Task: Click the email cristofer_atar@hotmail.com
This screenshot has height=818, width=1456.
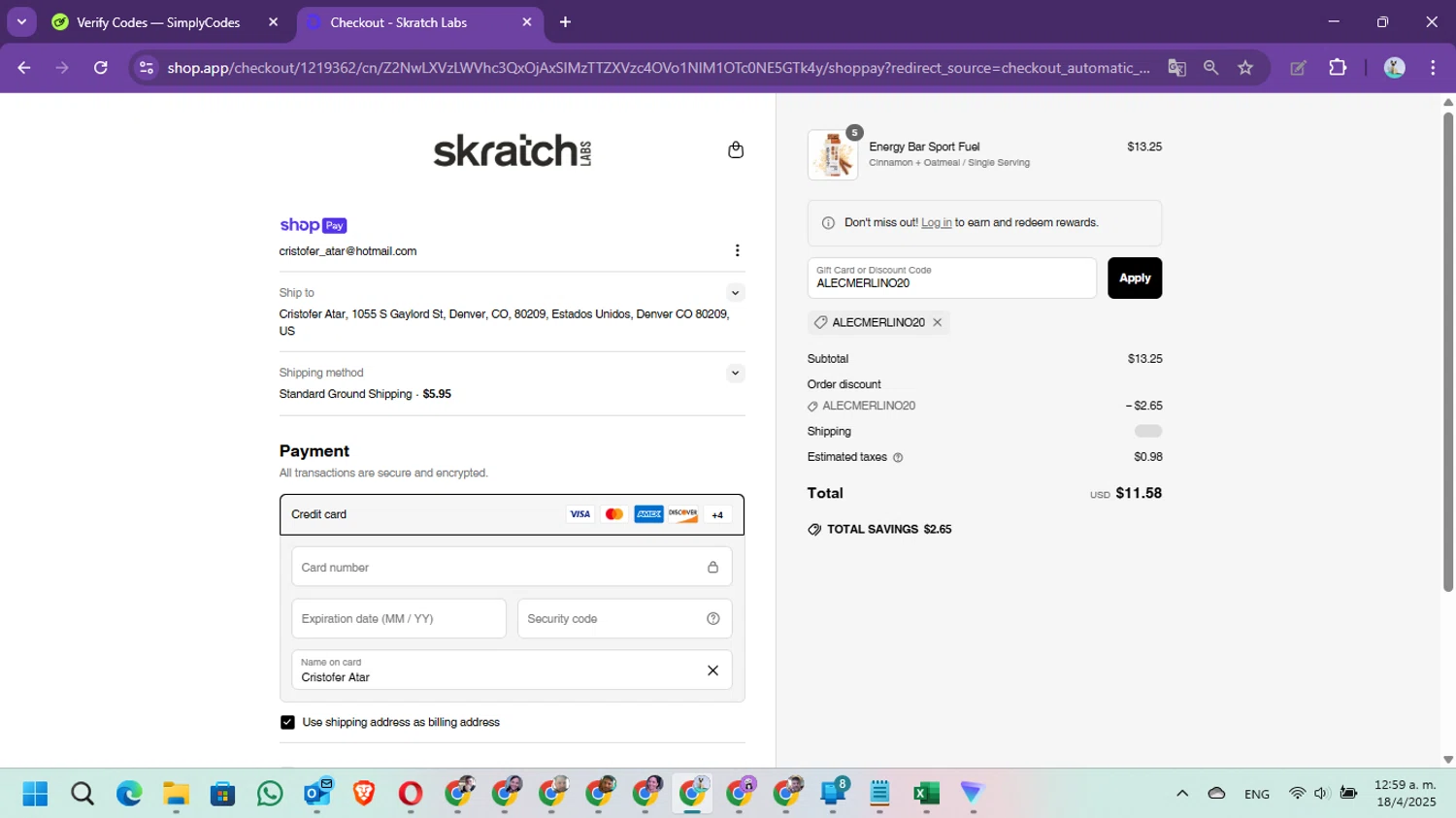Action: pos(347,251)
